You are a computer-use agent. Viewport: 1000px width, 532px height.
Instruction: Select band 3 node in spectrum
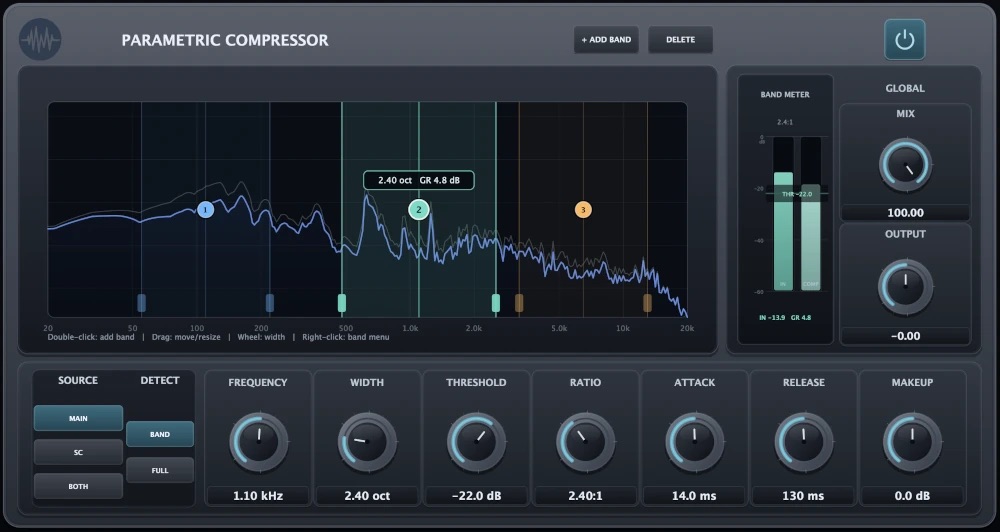click(x=583, y=209)
